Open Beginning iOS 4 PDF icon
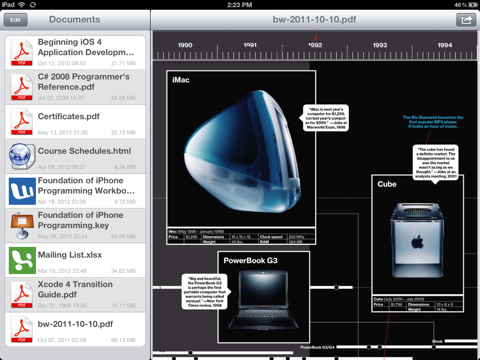480x360 pixels. point(21,52)
